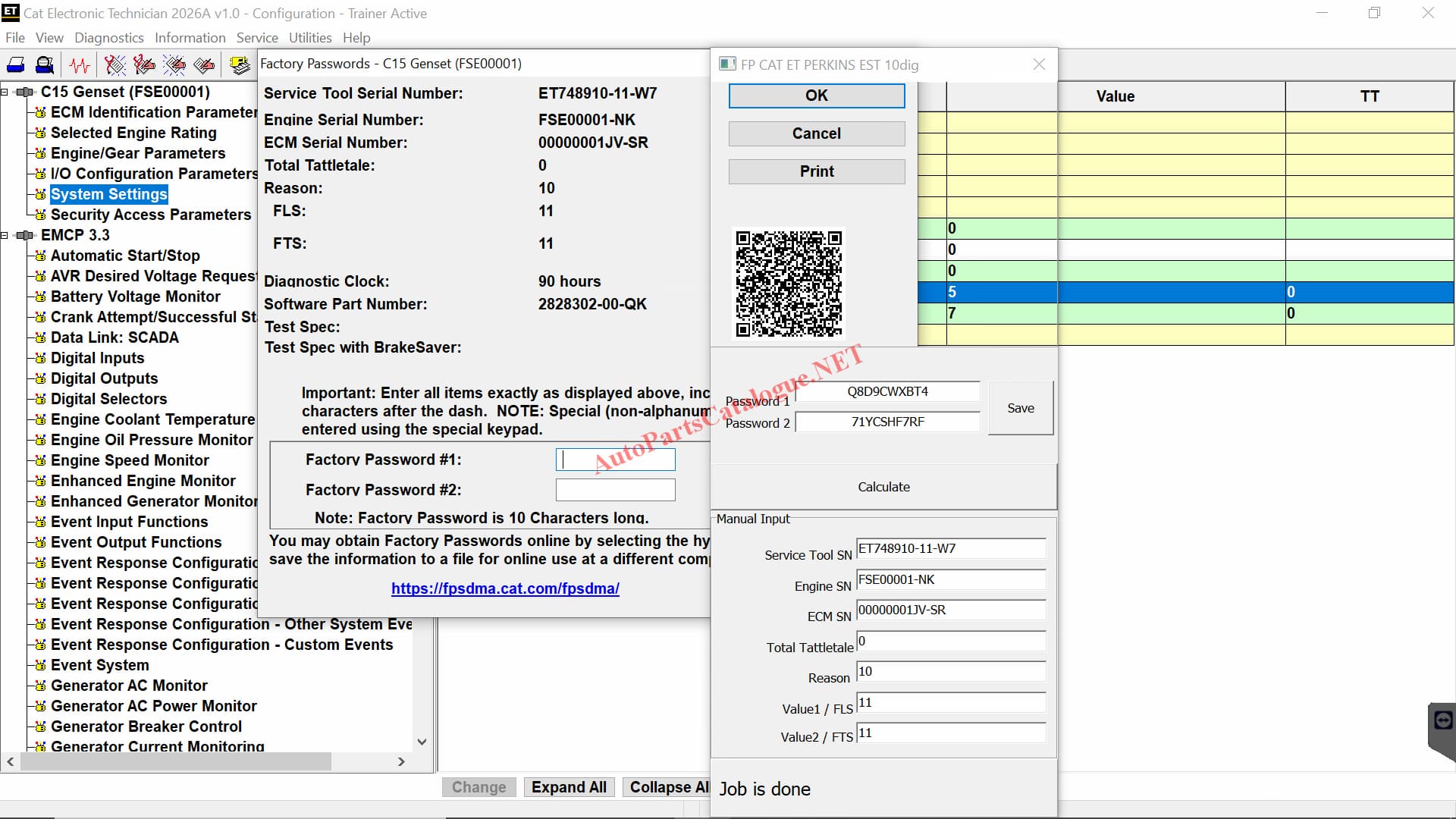Open the Utilities menu
The height and width of the screenshot is (819, 1456).
tap(309, 38)
